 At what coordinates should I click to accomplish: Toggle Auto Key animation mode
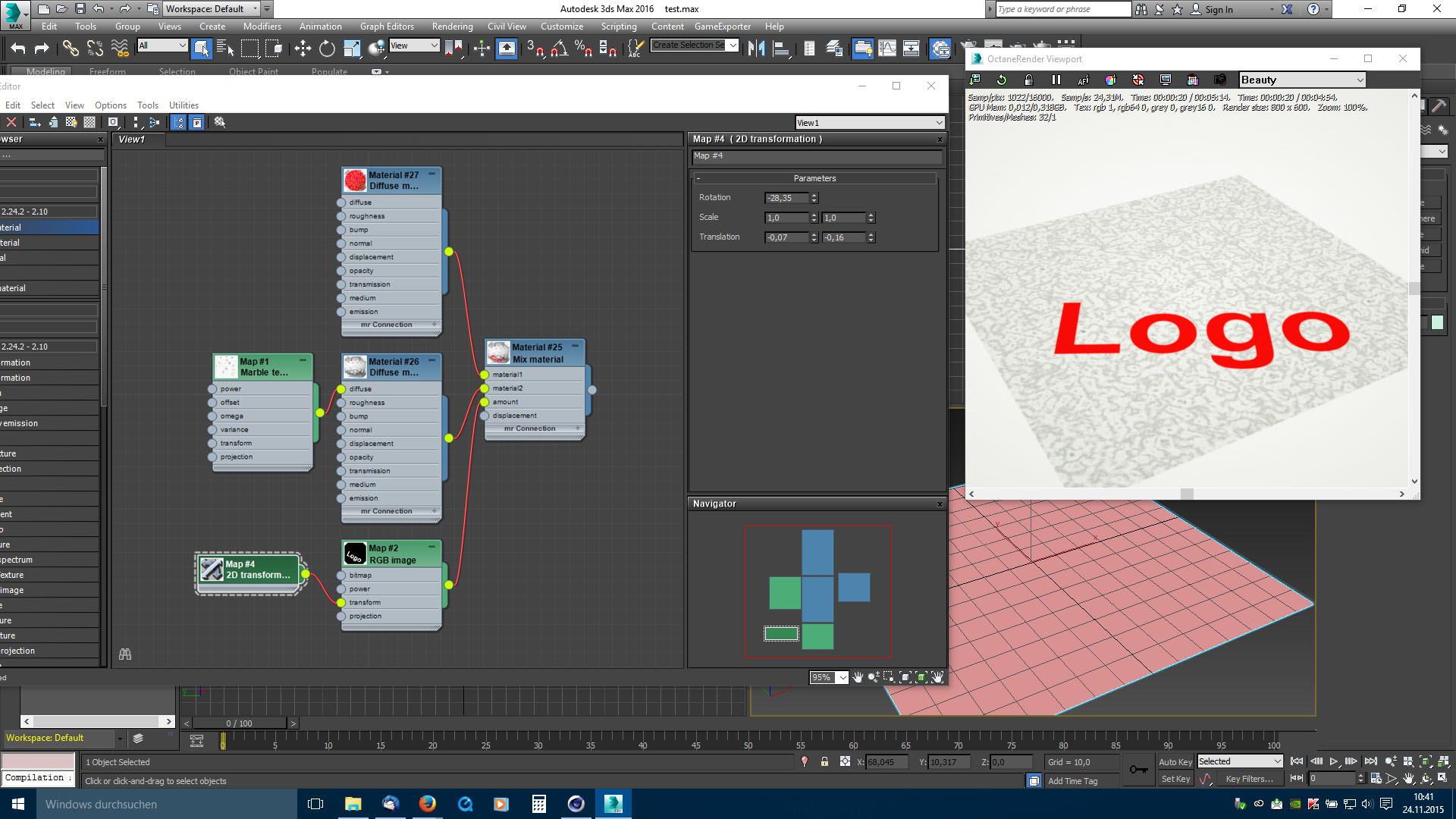pyautogui.click(x=1175, y=762)
